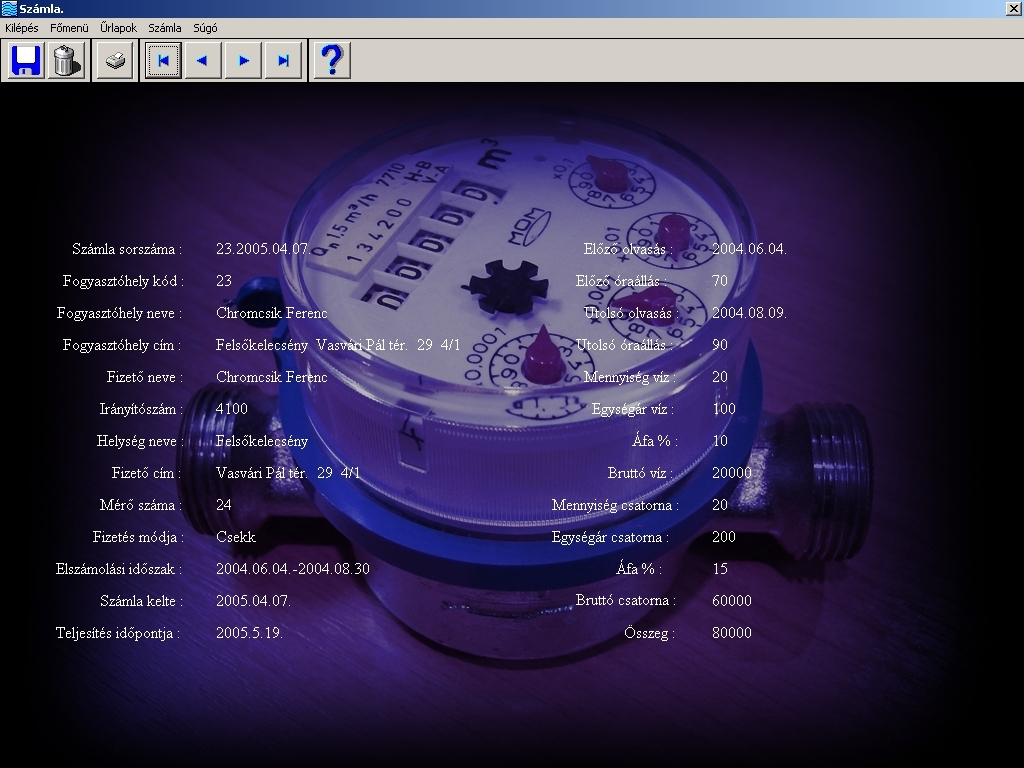Image resolution: width=1024 pixels, height=768 pixels.
Task: Click gross water value 20000
Action: pyautogui.click(x=731, y=473)
